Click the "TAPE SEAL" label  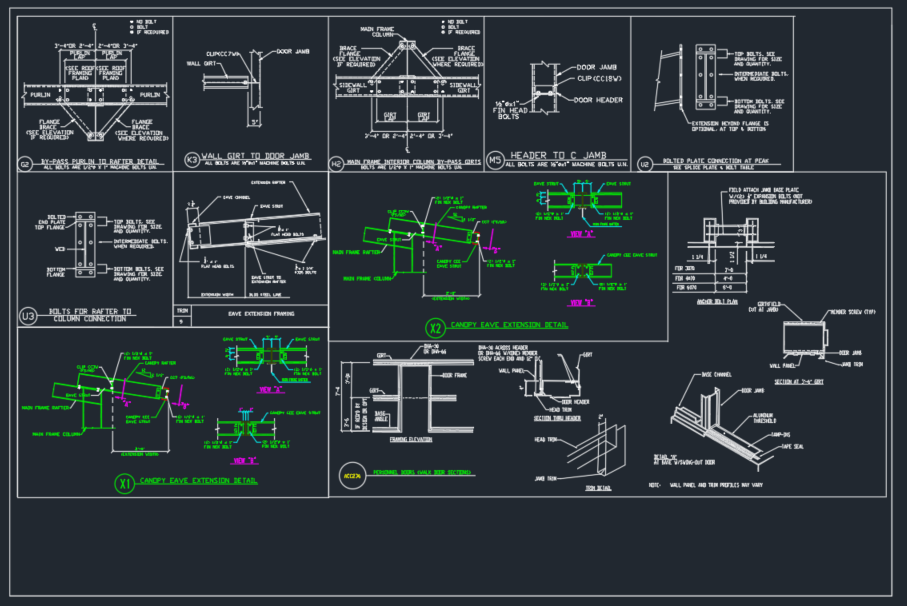[792, 446]
